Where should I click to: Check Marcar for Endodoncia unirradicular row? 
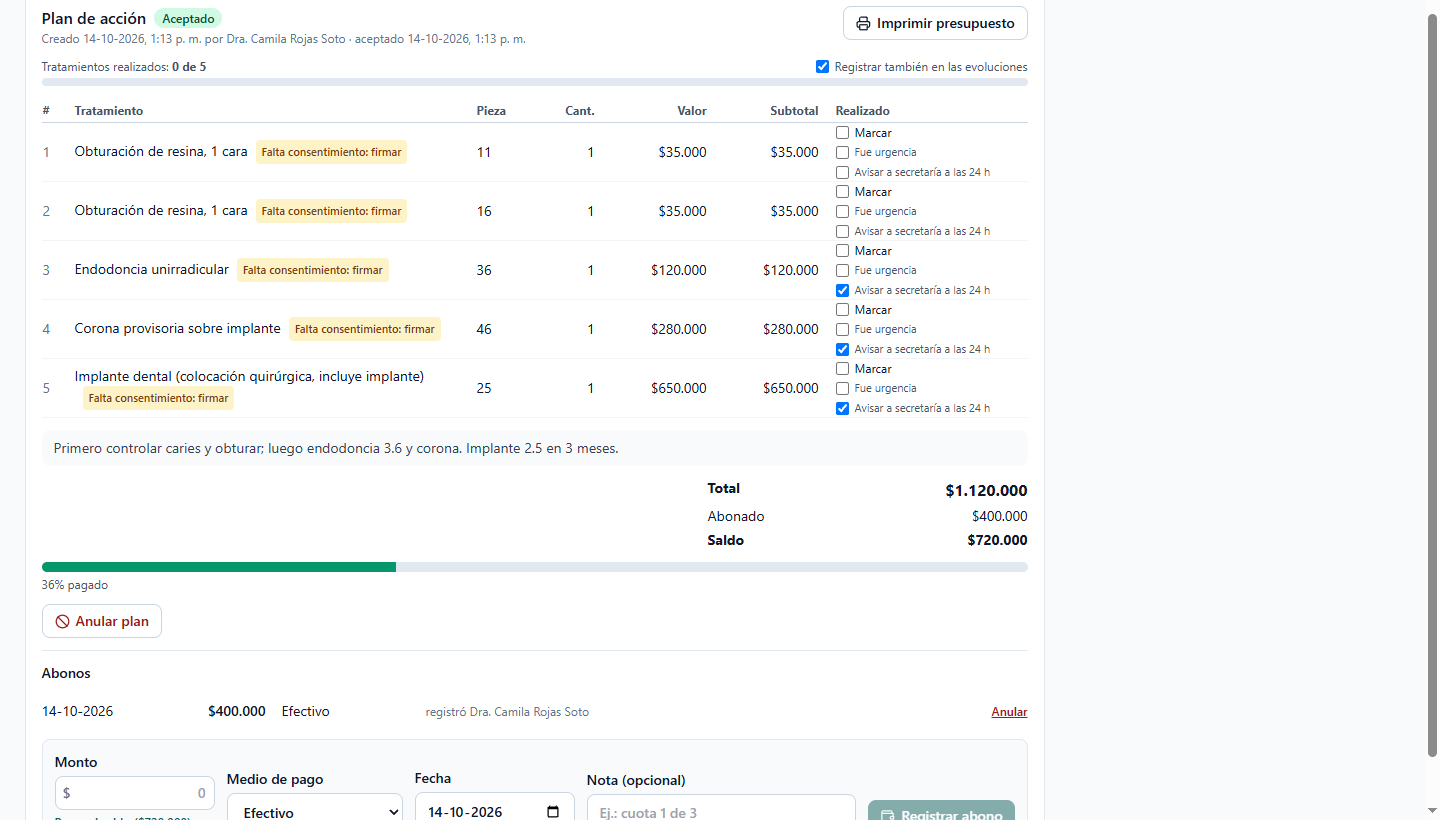point(842,251)
